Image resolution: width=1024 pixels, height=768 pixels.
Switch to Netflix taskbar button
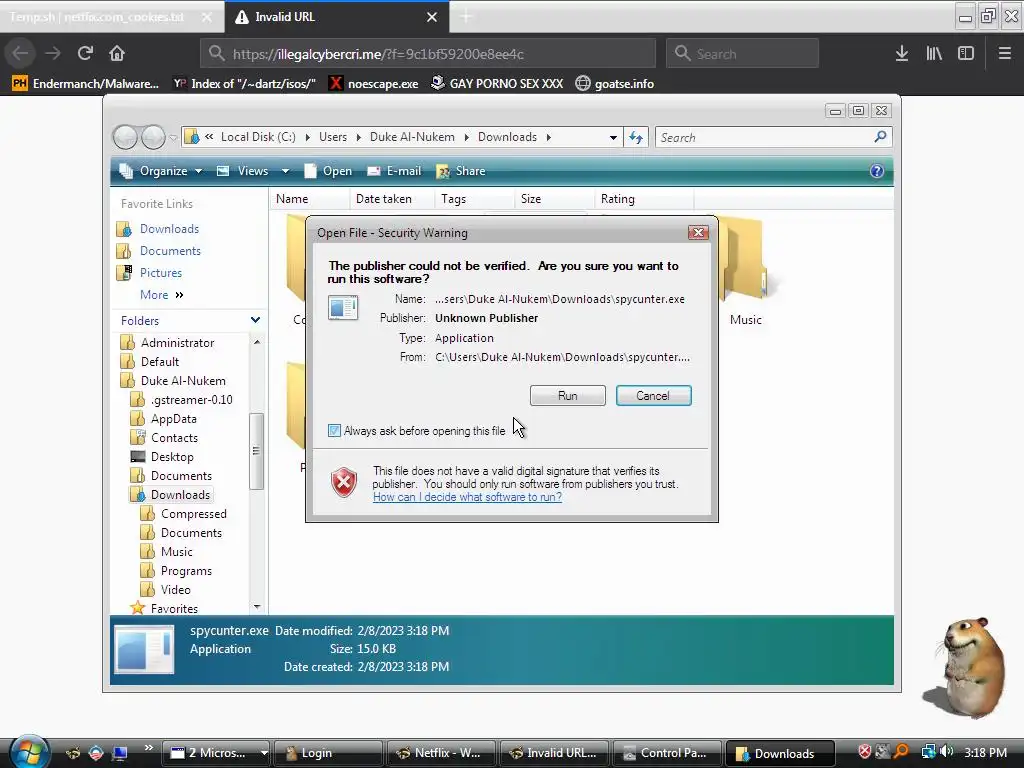click(x=441, y=753)
